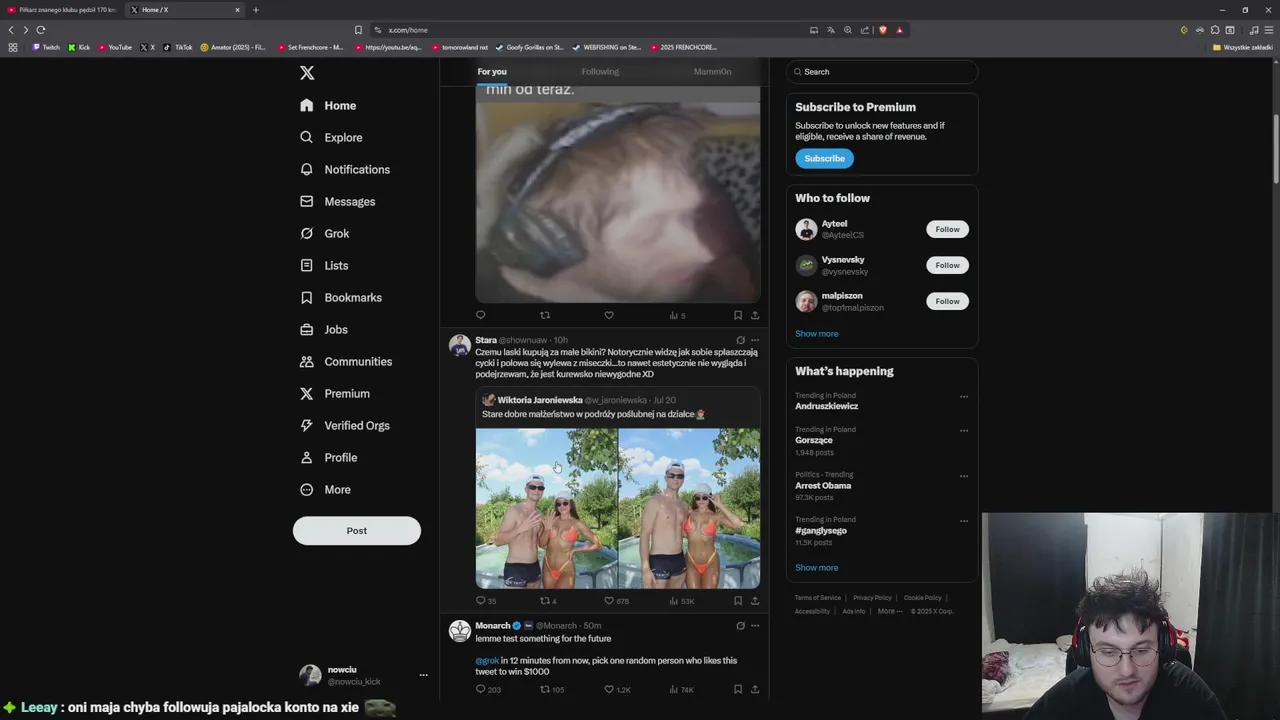
Task: Follow Ayteel in Who to follow
Action: coord(947,229)
